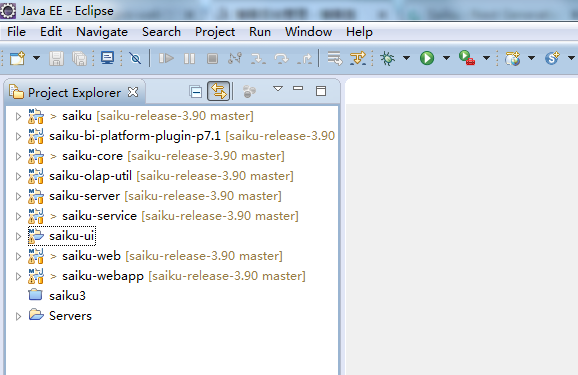Open the Navigate menu

[x=102, y=32]
